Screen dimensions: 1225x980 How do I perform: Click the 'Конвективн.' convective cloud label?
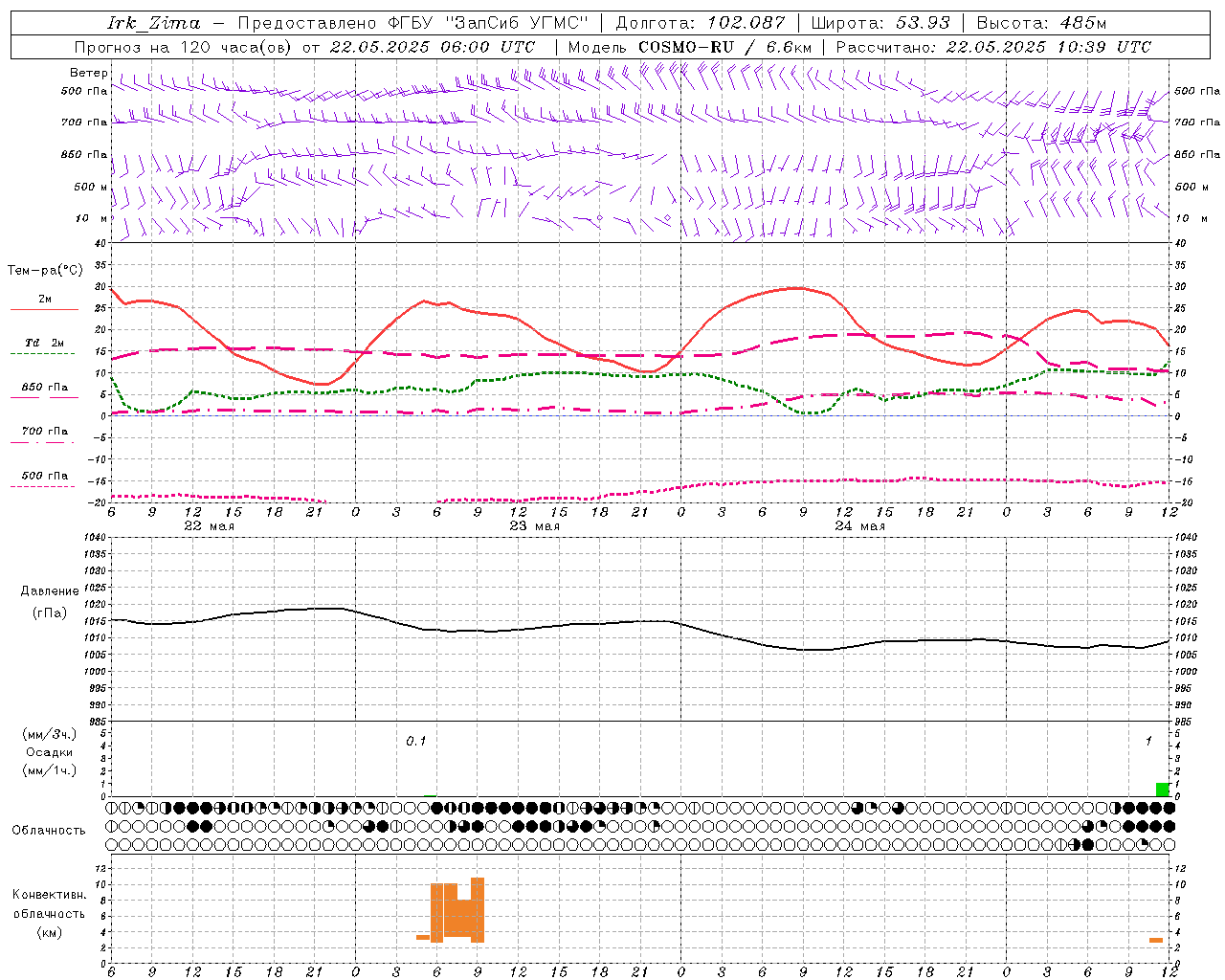(50, 894)
